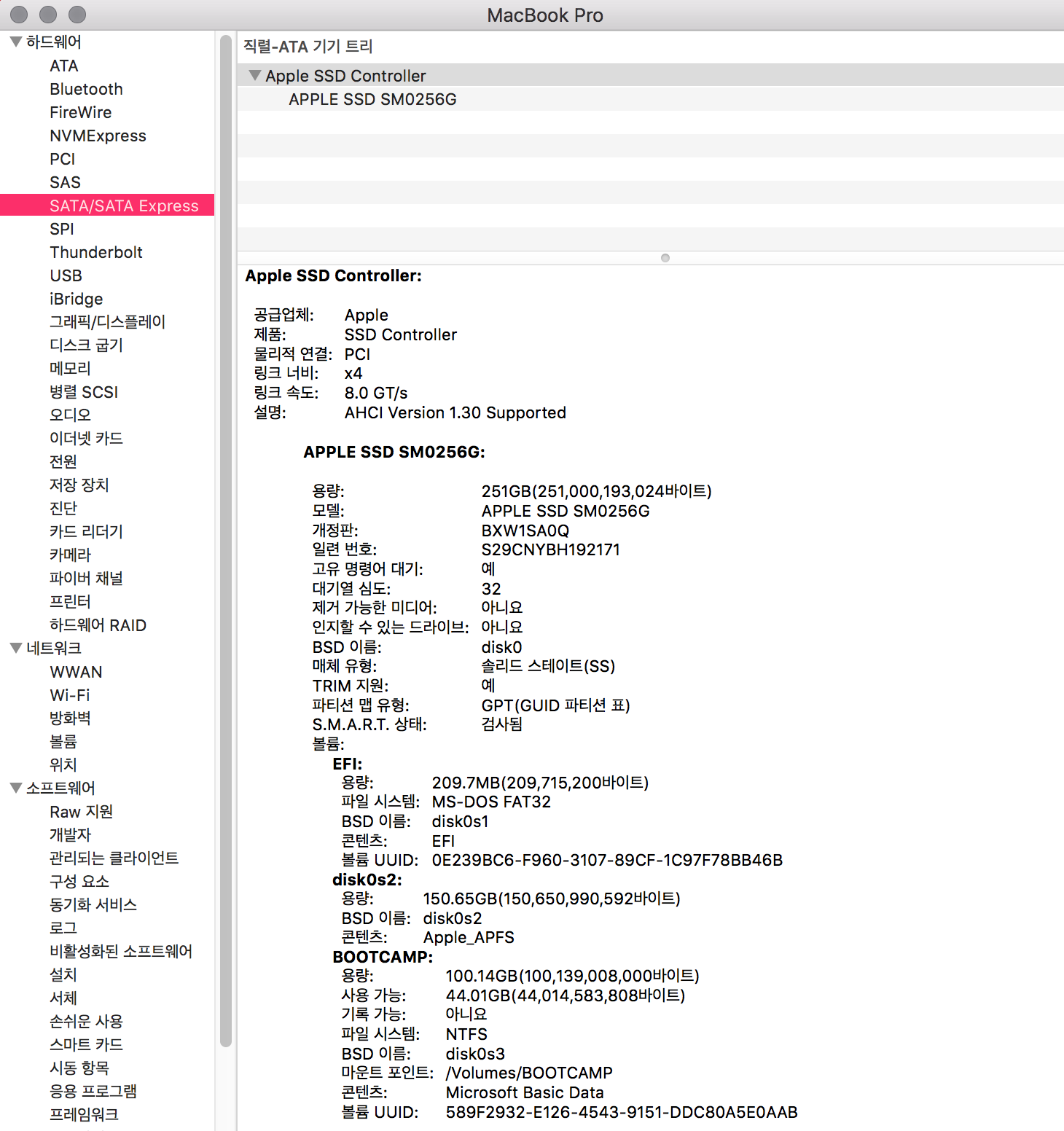The image size is (1064, 1131).
Task: Select 전원 in the hardware list
Action: tap(63, 462)
